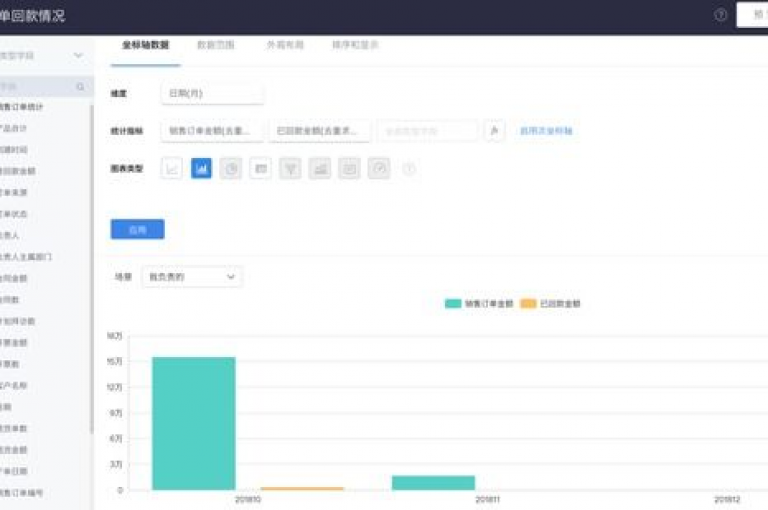Select 合同金额 in the field list
The height and width of the screenshot is (510, 768).
pyautogui.click(x=14, y=278)
